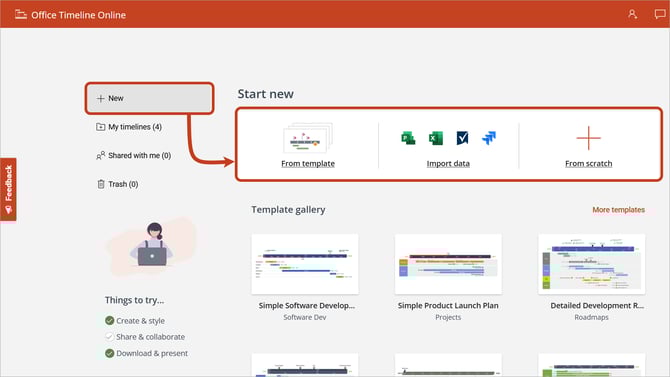Click the user account profile icon
Image resolution: width=670 pixels, height=377 pixels.
click(x=632, y=15)
